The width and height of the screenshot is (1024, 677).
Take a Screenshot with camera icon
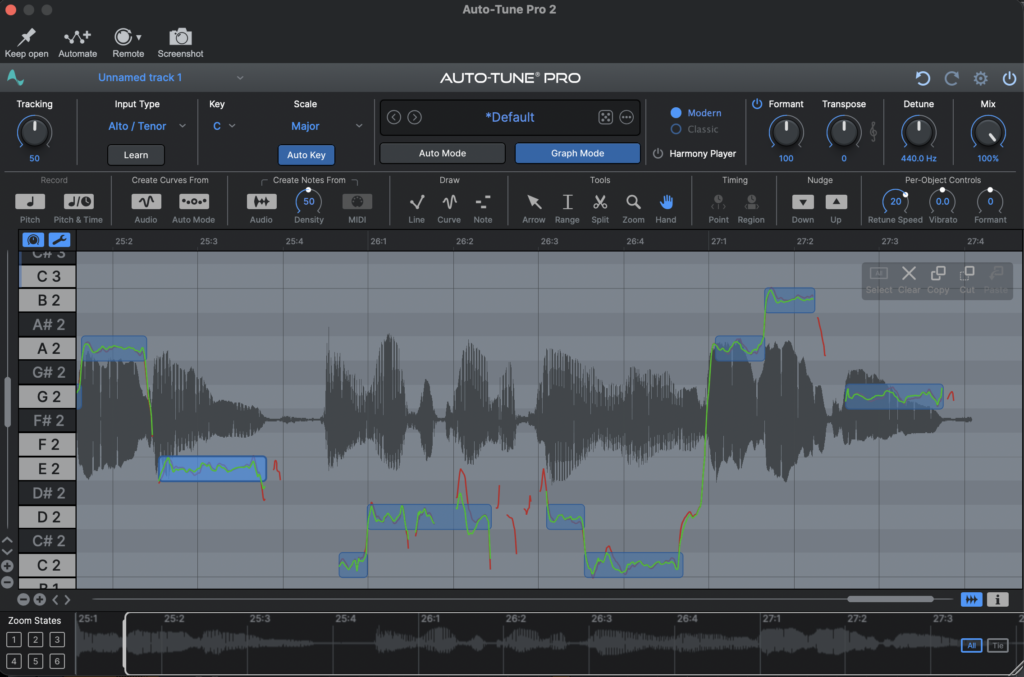(x=180, y=37)
